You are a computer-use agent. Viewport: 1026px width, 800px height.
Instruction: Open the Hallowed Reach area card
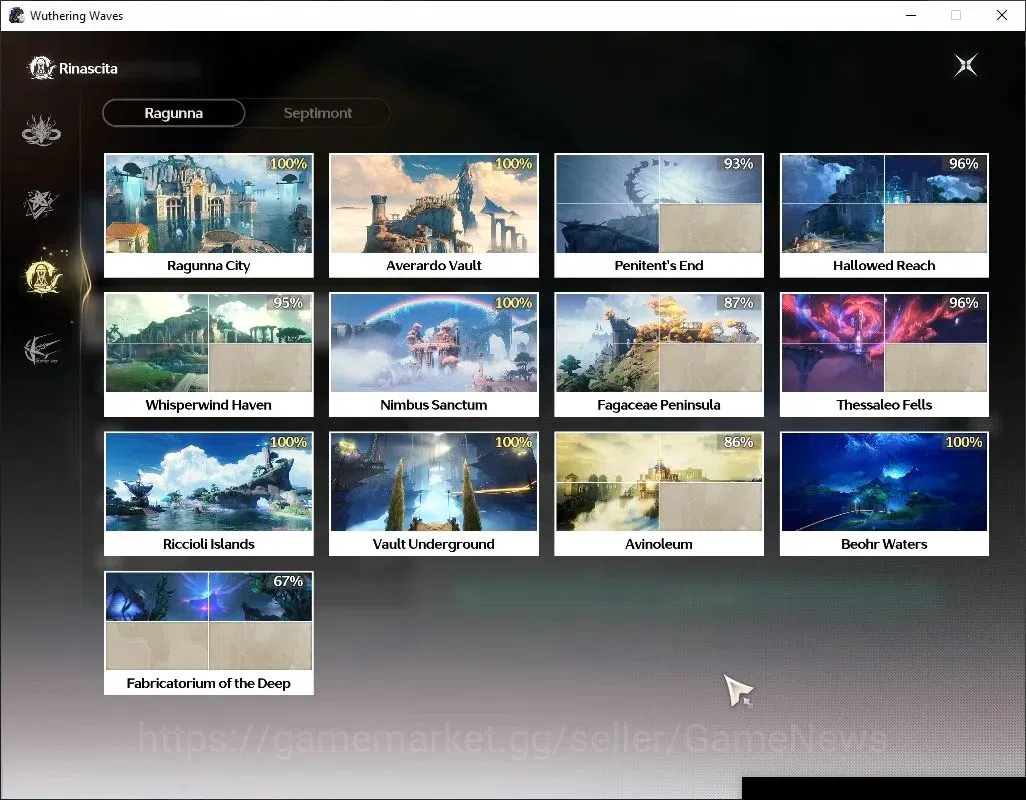(x=884, y=215)
